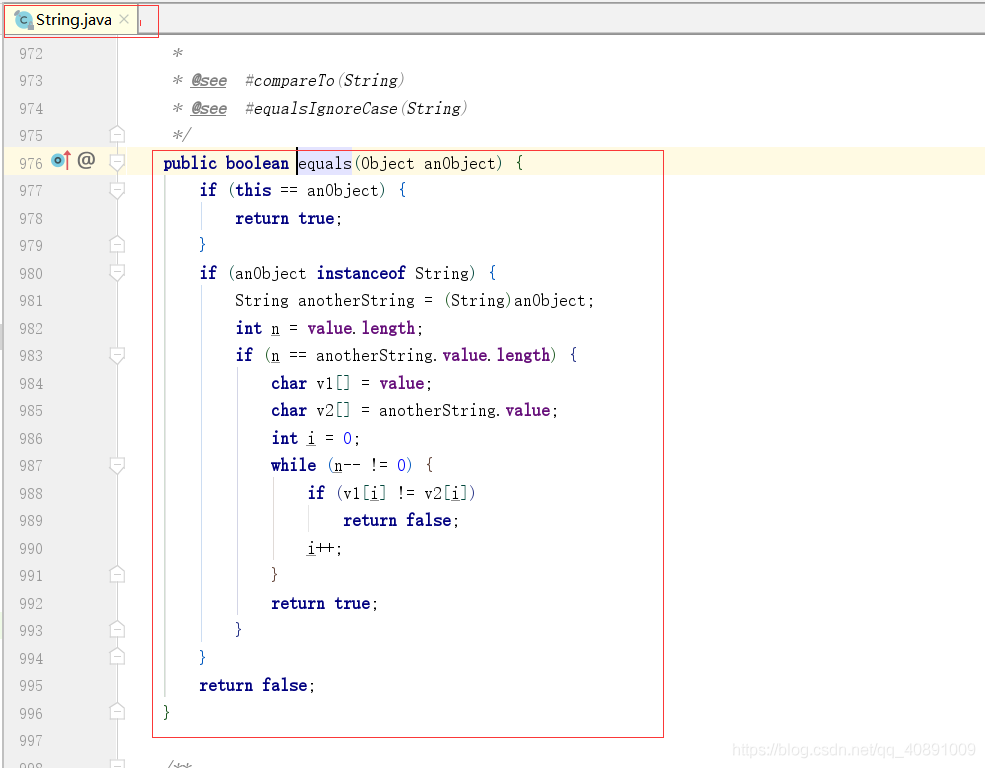The height and width of the screenshot is (768, 985).
Task: Click 'int i = 0;' on line 986
Action: click(x=315, y=438)
